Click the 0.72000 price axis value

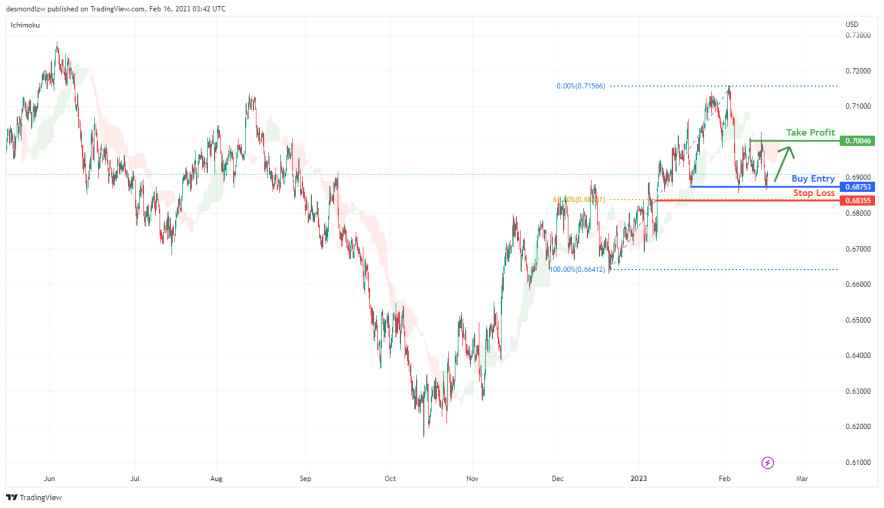[x=858, y=71]
